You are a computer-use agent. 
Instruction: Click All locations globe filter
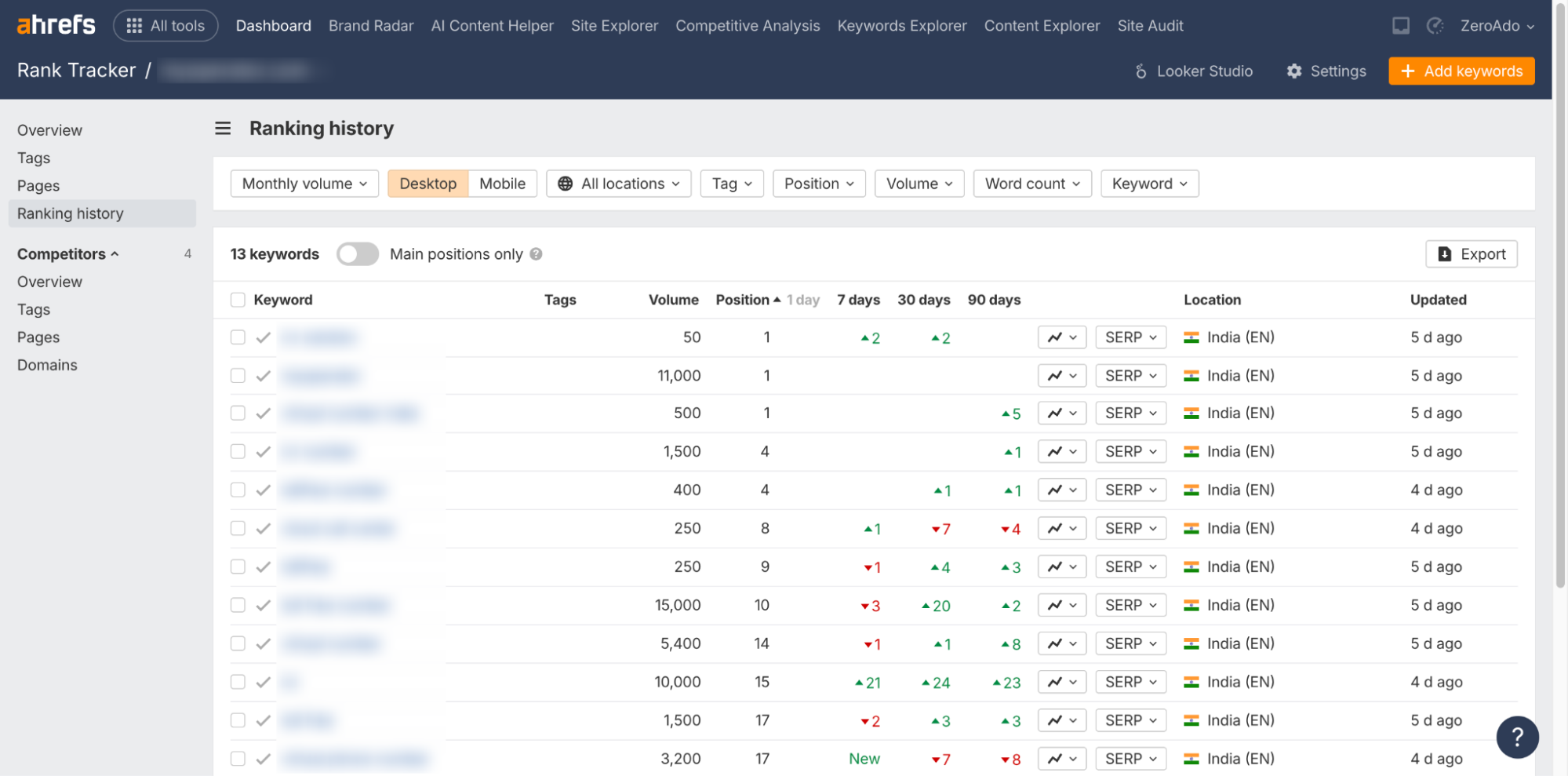[x=618, y=184]
